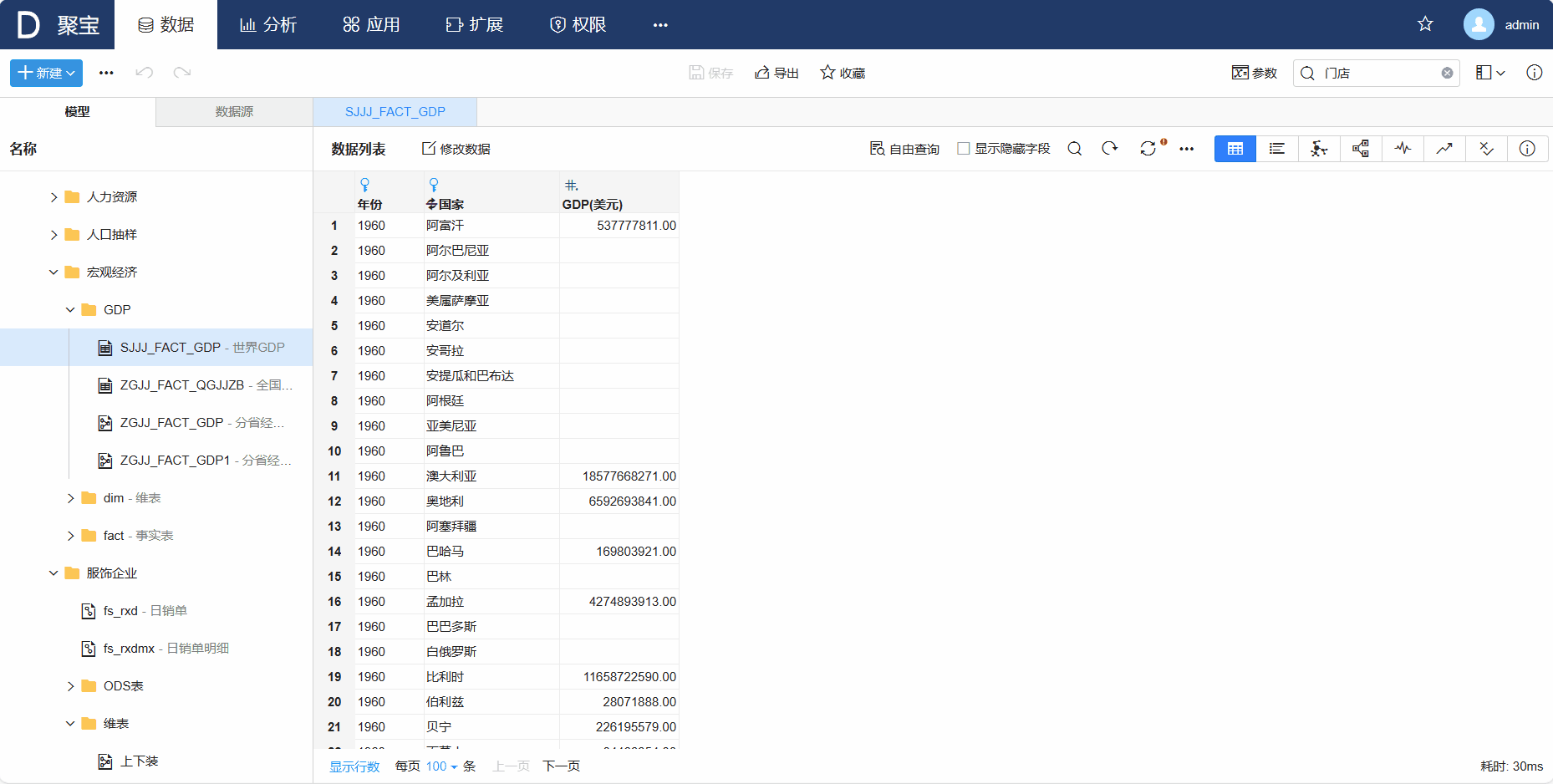
Task: Open the 分析 top menu
Action: tap(268, 25)
